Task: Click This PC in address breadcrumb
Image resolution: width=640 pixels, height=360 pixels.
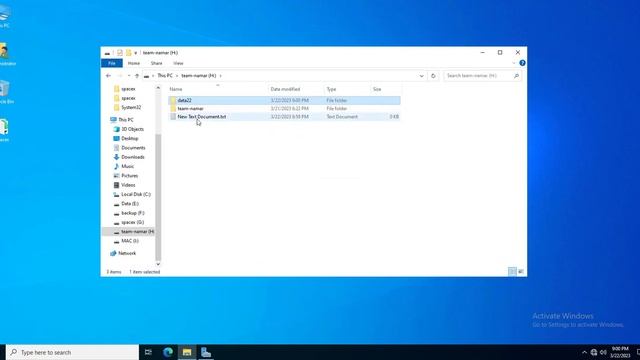Action: coord(165,76)
